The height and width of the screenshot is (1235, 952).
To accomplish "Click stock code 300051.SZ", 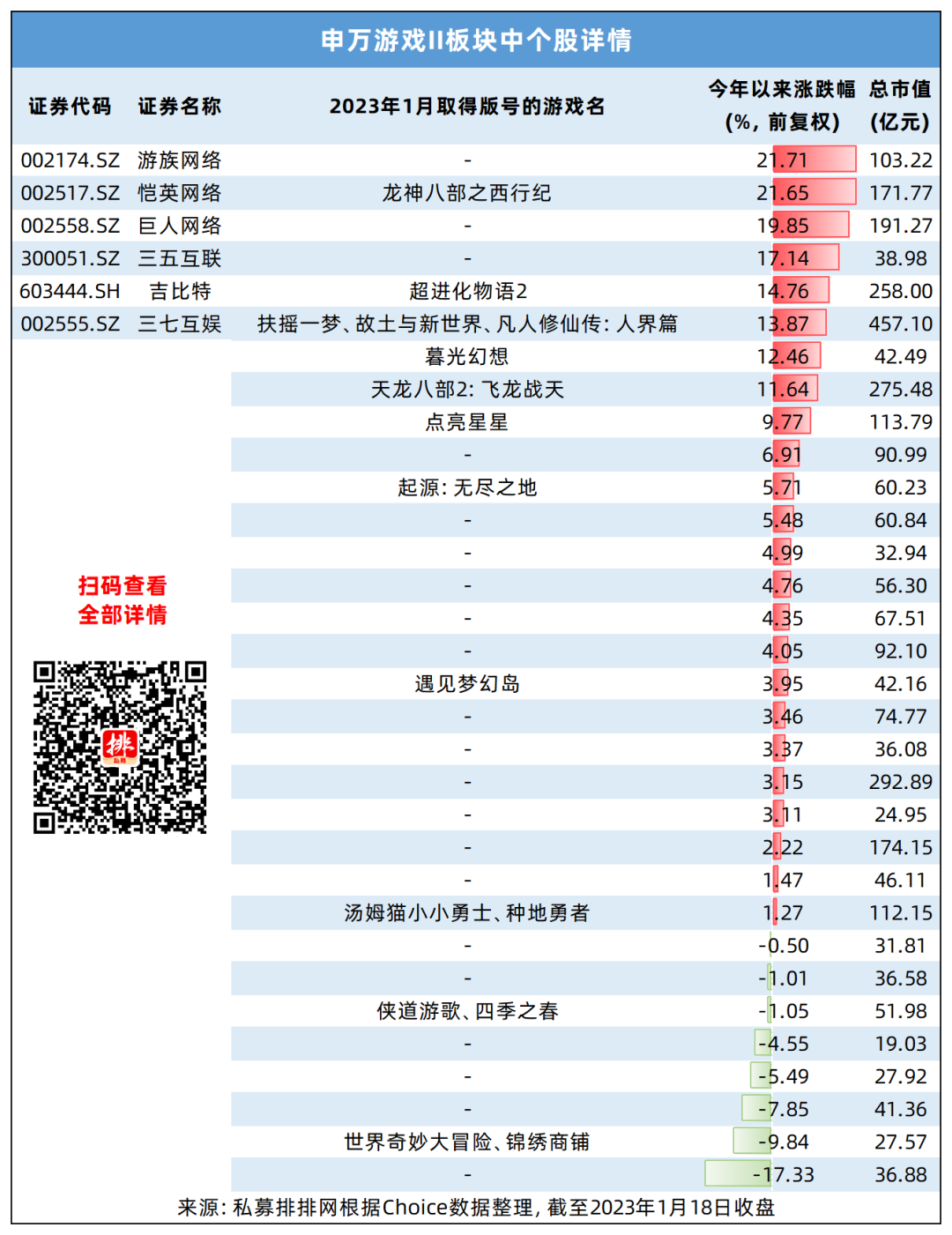I will click(71, 258).
